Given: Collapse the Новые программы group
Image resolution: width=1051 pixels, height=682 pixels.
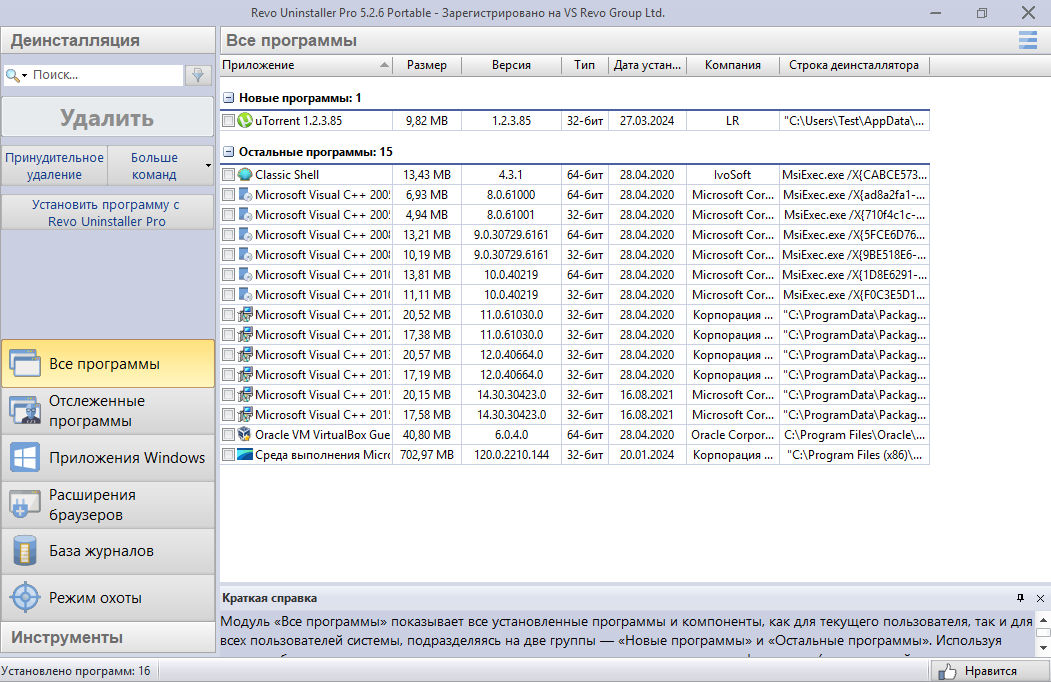Looking at the screenshot, I should coord(229,98).
